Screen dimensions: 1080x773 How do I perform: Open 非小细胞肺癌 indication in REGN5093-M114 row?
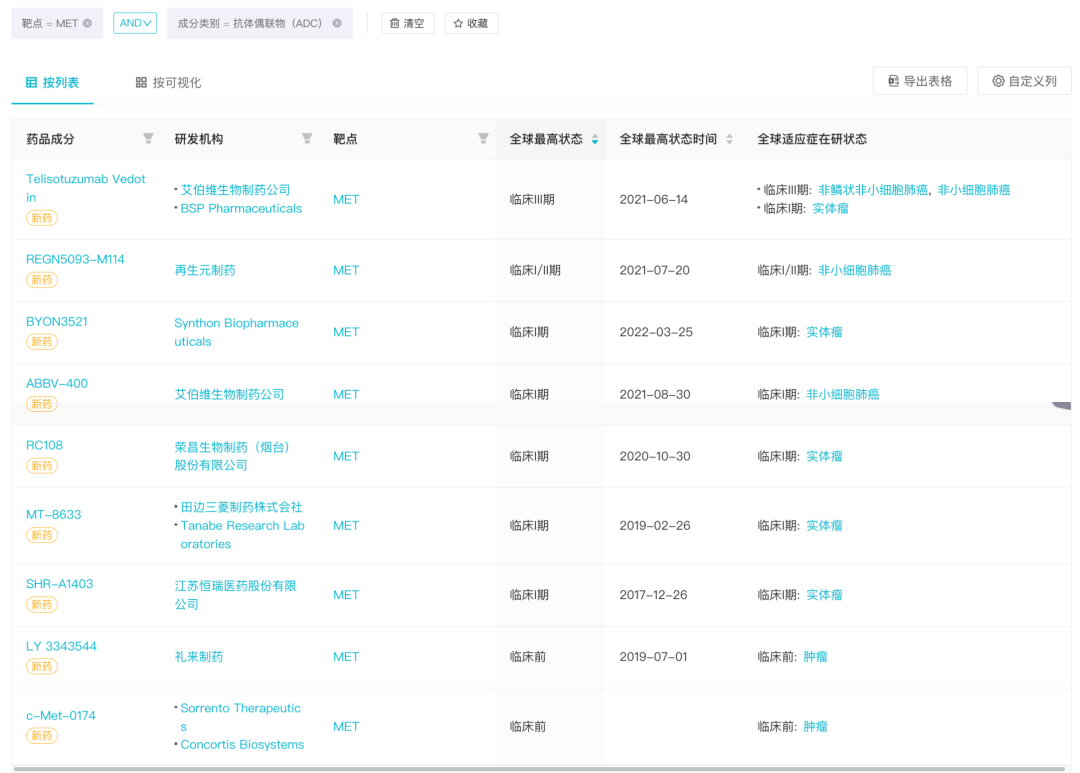coord(854,270)
